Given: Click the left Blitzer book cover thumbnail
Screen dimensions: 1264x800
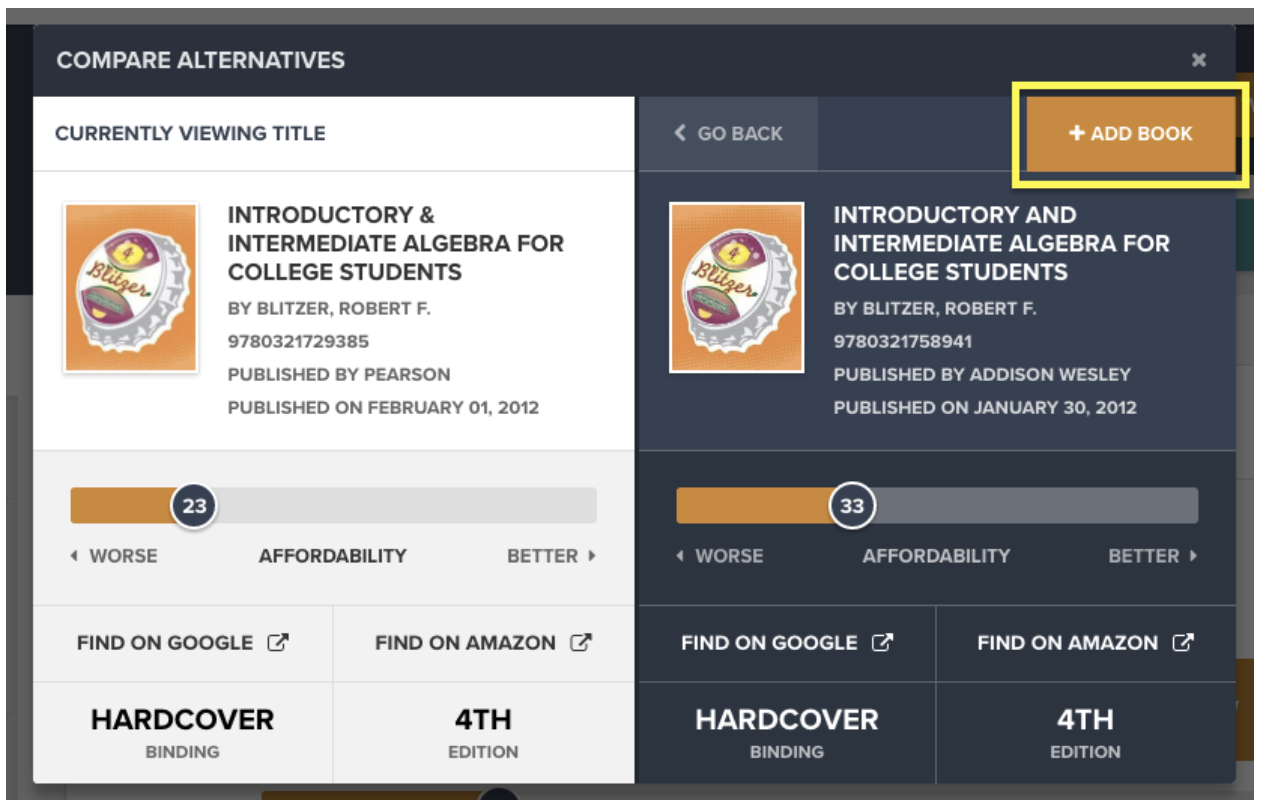Looking at the screenshot, I should 130,288.
